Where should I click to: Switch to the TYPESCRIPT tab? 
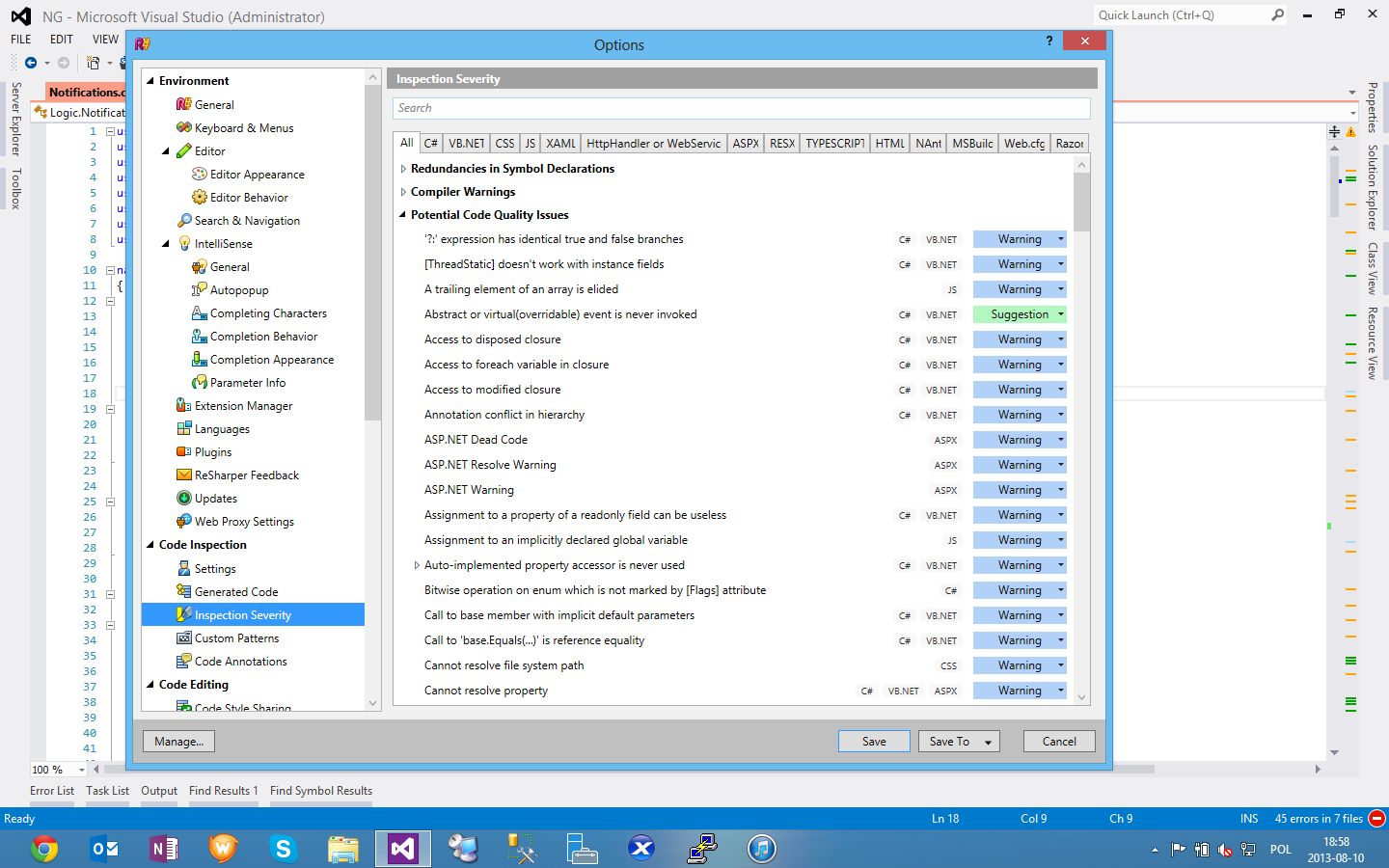[x=835, y=143]
